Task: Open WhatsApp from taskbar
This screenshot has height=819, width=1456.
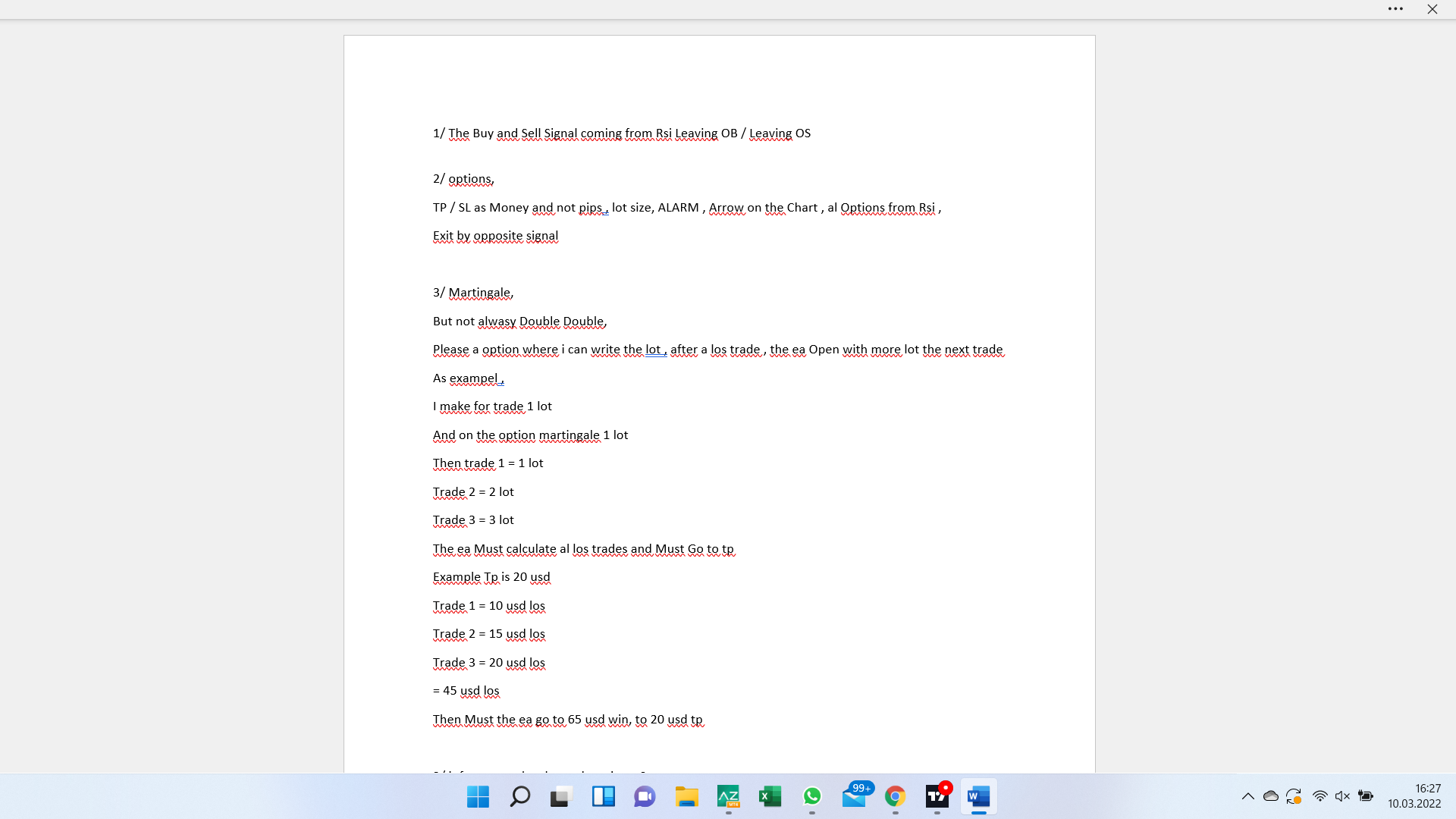Action: [x=811, y=796]
